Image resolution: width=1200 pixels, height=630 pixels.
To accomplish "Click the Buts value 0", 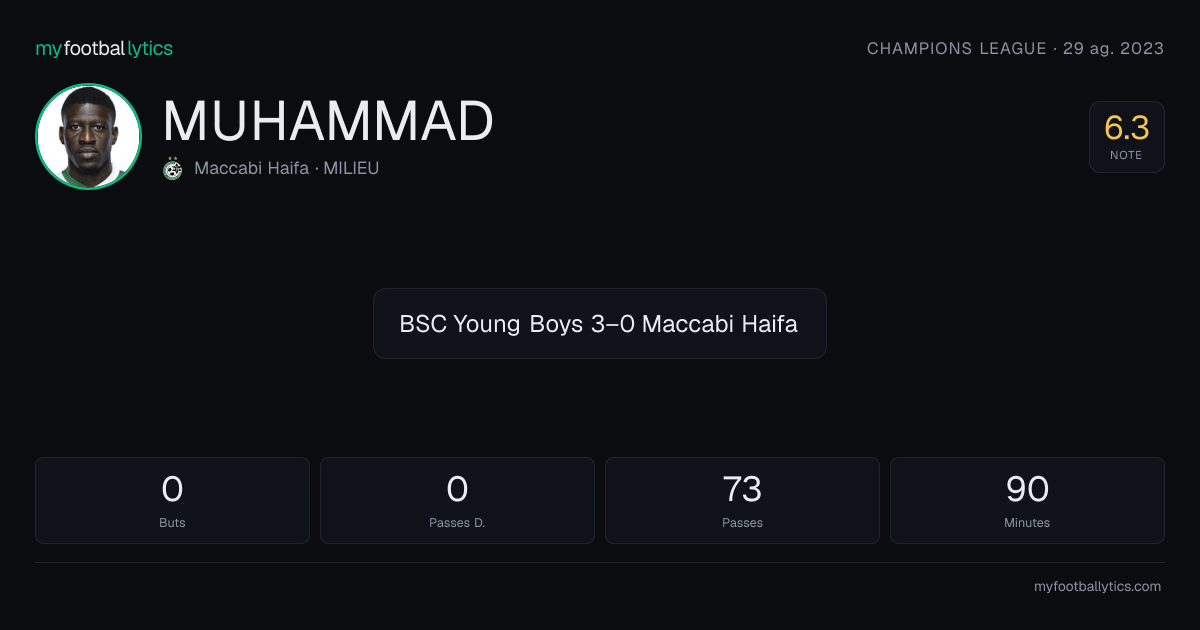I will point(172,489).
